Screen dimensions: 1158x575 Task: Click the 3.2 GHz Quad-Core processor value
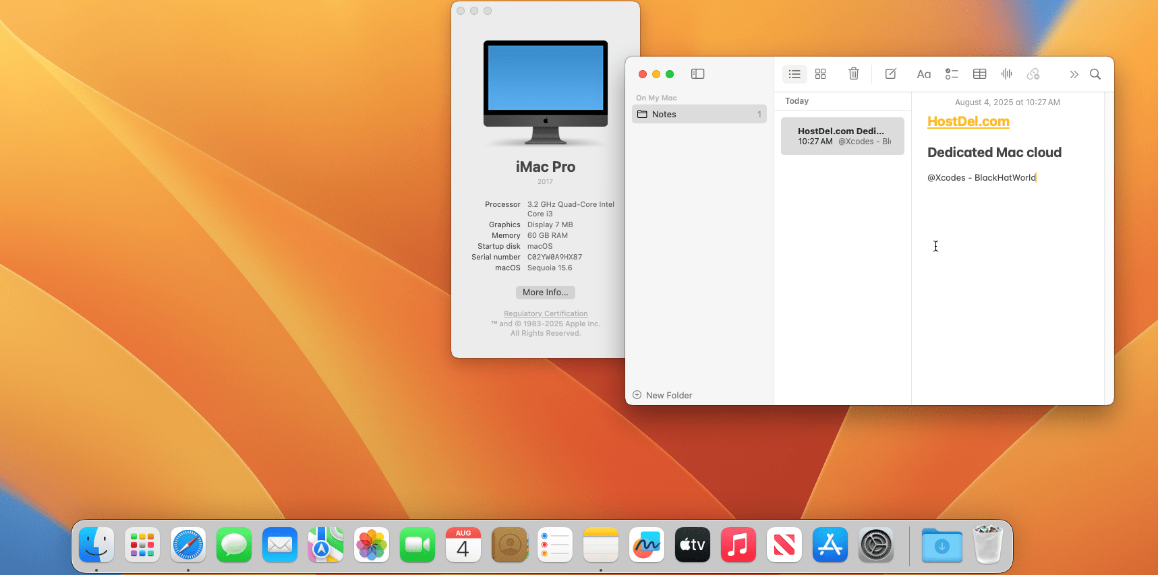point(571,209)
